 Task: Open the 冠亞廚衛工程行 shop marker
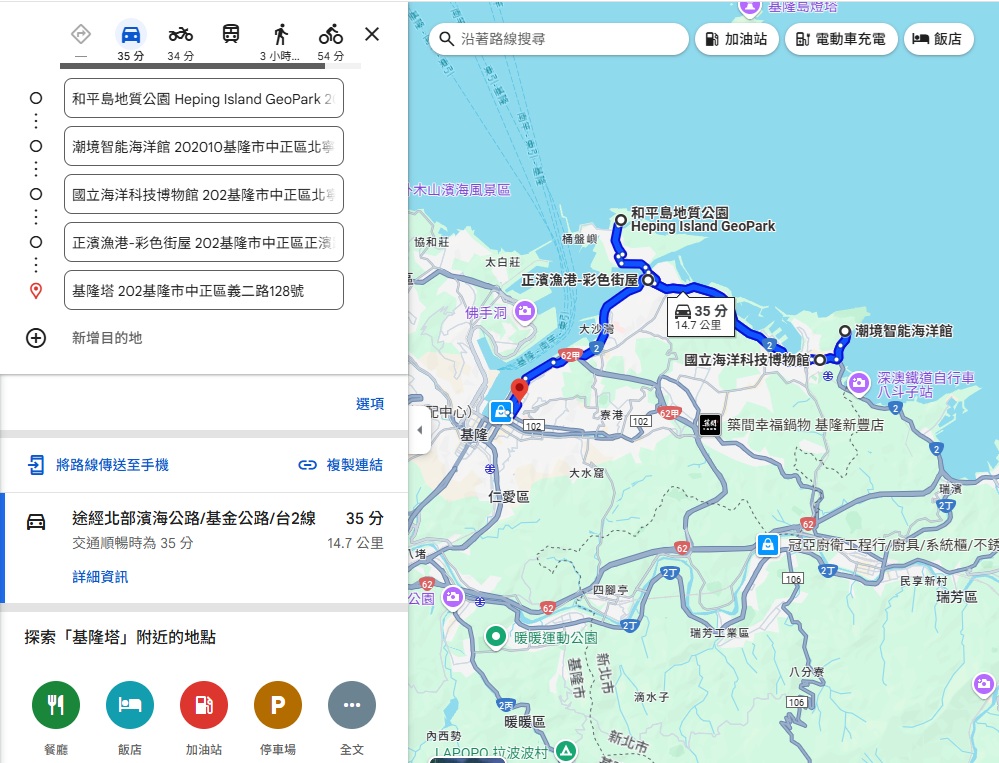768,545
